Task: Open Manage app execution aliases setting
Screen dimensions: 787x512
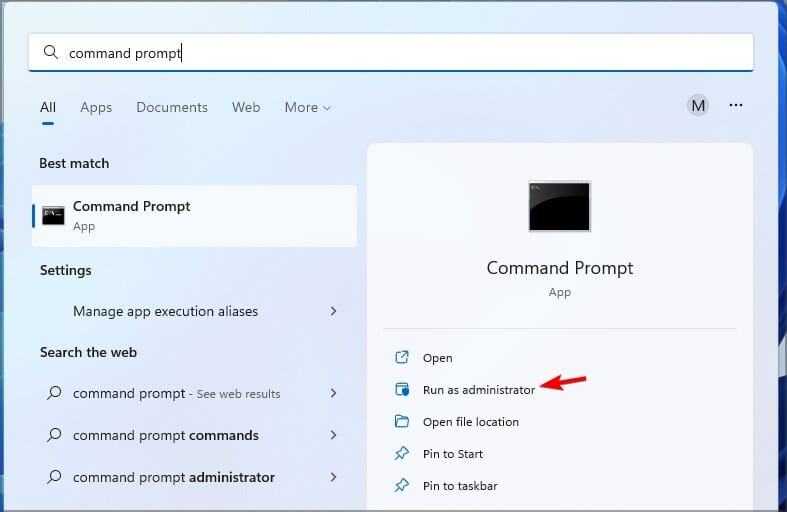Action: point(194,311)
